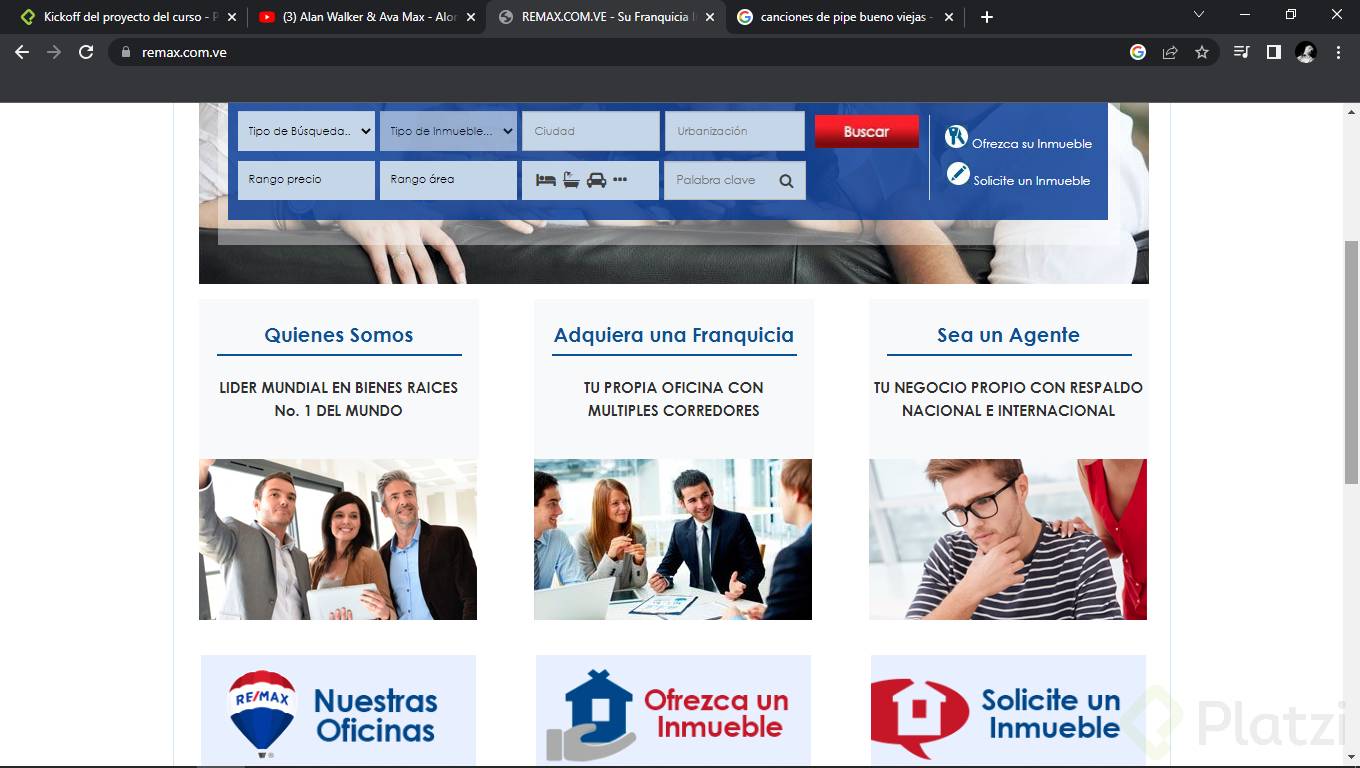
Task: Switch to Alan Walker & Ava Max tab
Action: click(x=366, y=17)
